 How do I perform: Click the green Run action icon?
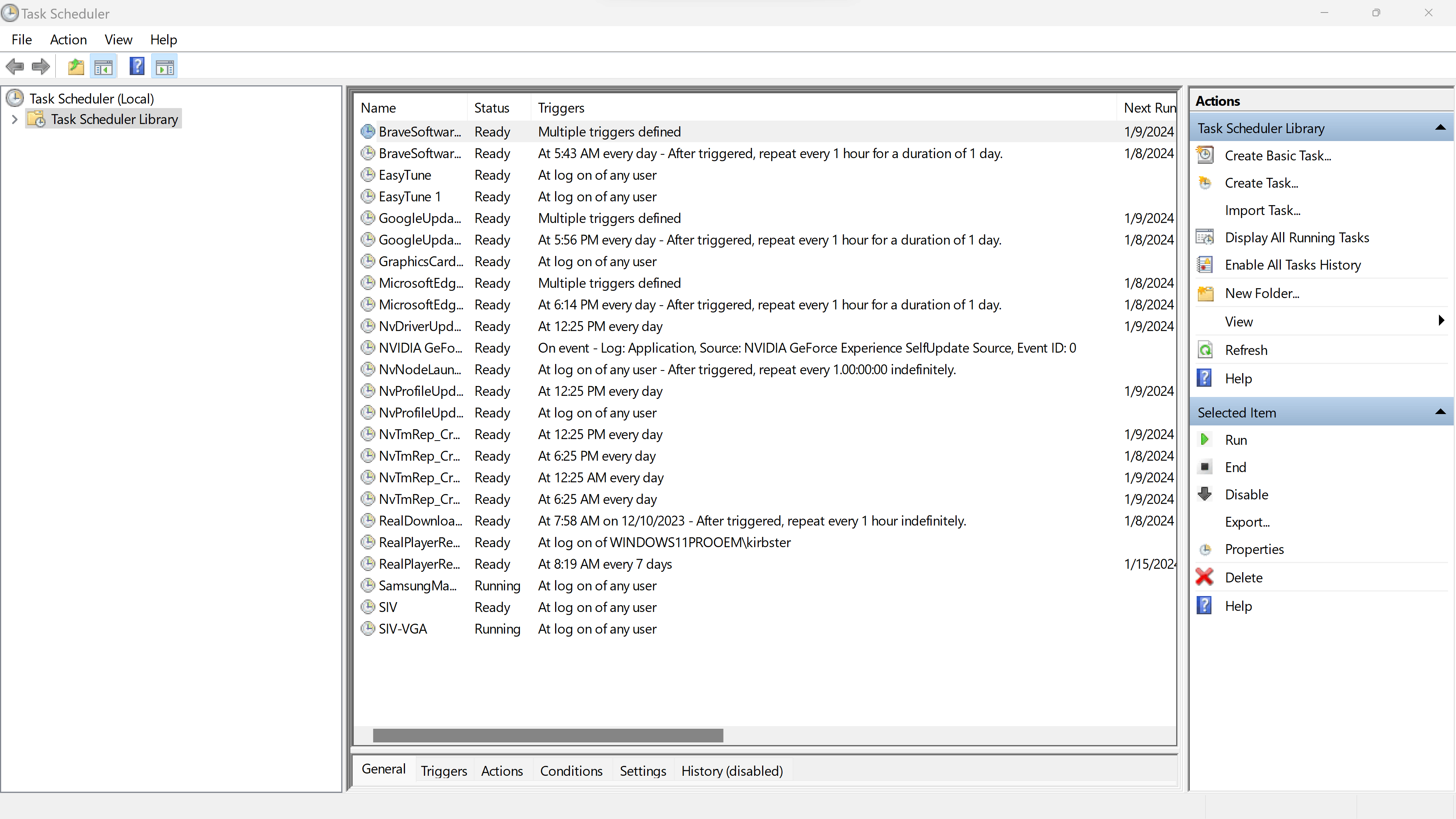tap(1205, 440)
